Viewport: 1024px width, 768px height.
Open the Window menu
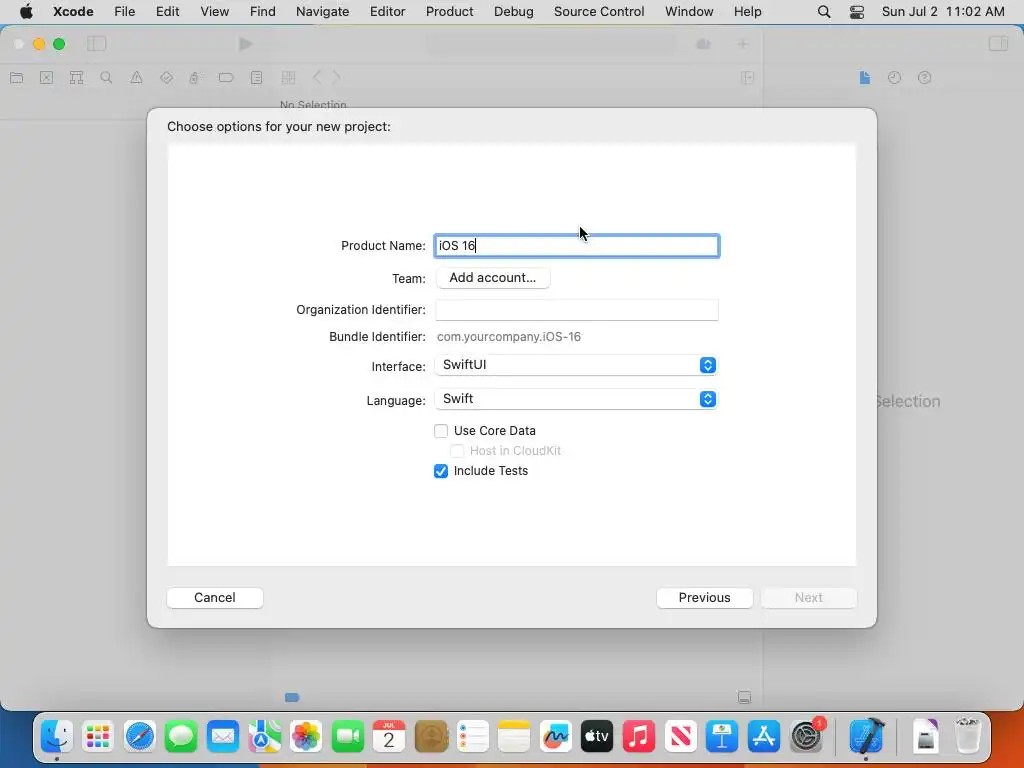click(689, 12)
